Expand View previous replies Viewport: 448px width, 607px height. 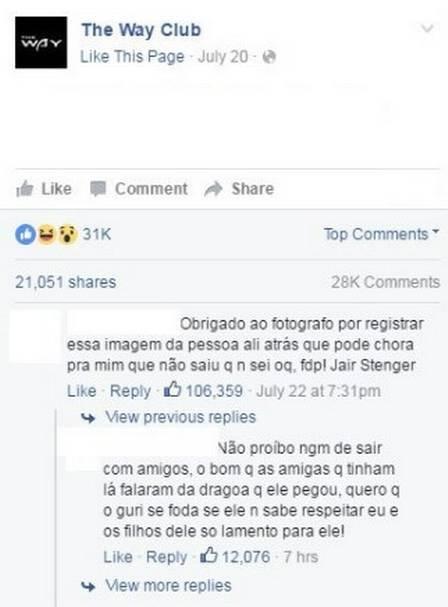[180, 417]
